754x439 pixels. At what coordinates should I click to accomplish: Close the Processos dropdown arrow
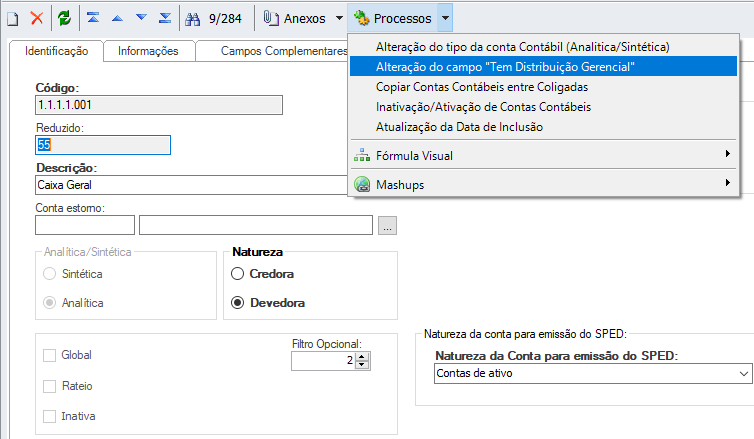(x=445, y=18)
